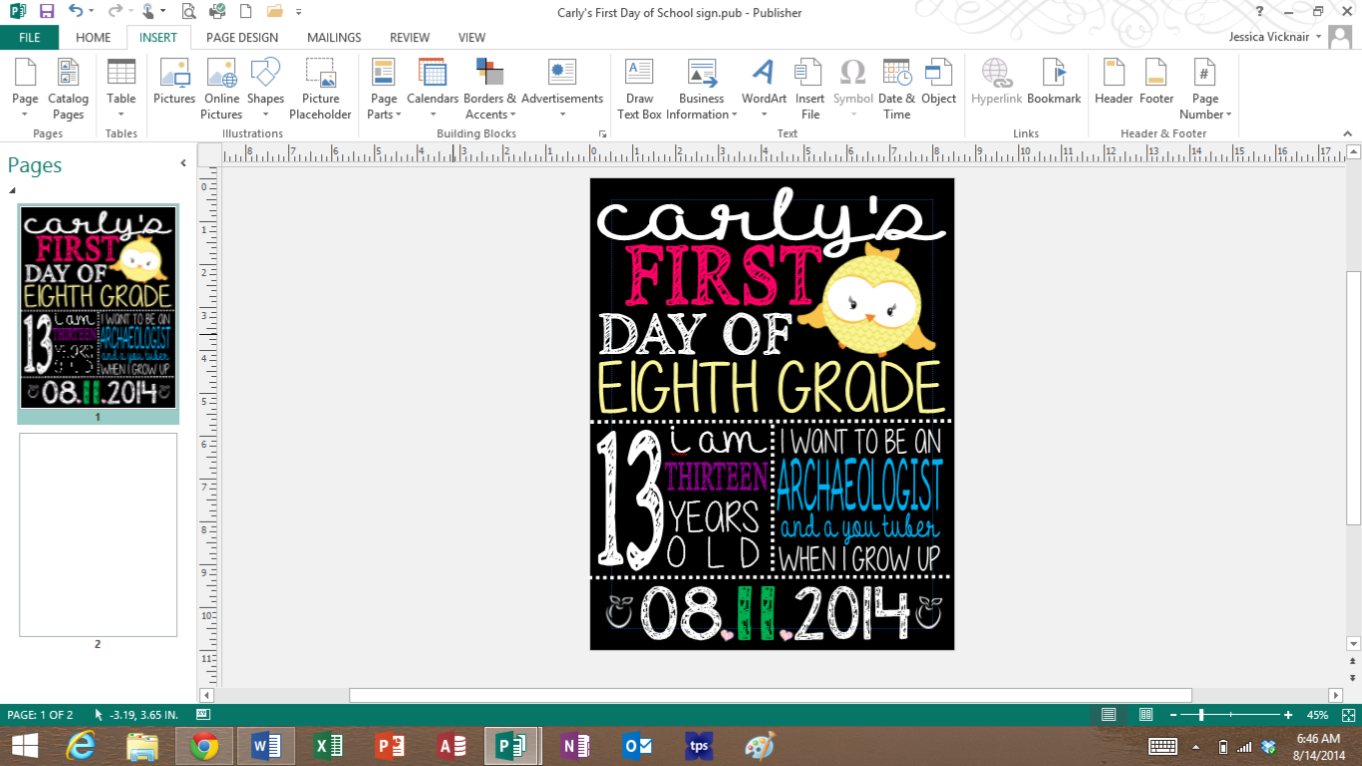1362x766 pixels.
Task: Switch to single page view in status bar
Action: pos(1110,715)
